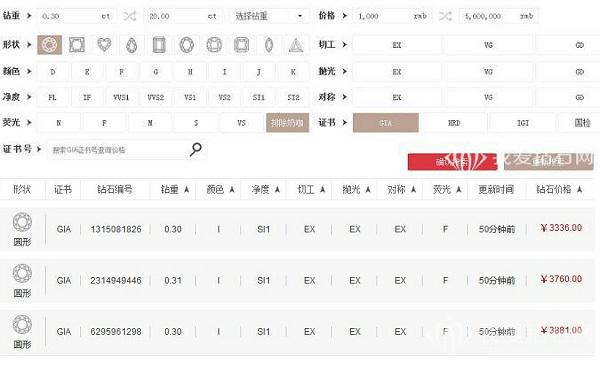600x365 pixels.
Task: Select the emerald rectangle shape icon
Action: pos(159,45)
